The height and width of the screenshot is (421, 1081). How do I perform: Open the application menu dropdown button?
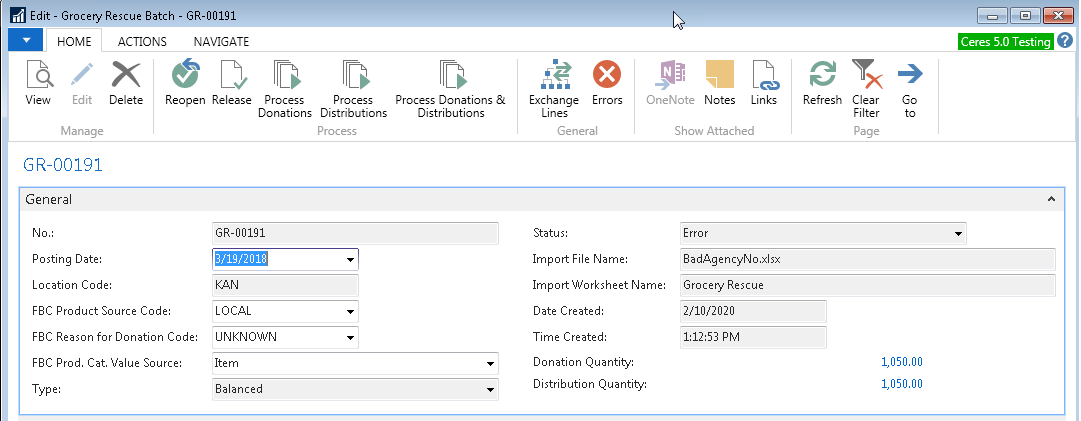tap(25, 40)
